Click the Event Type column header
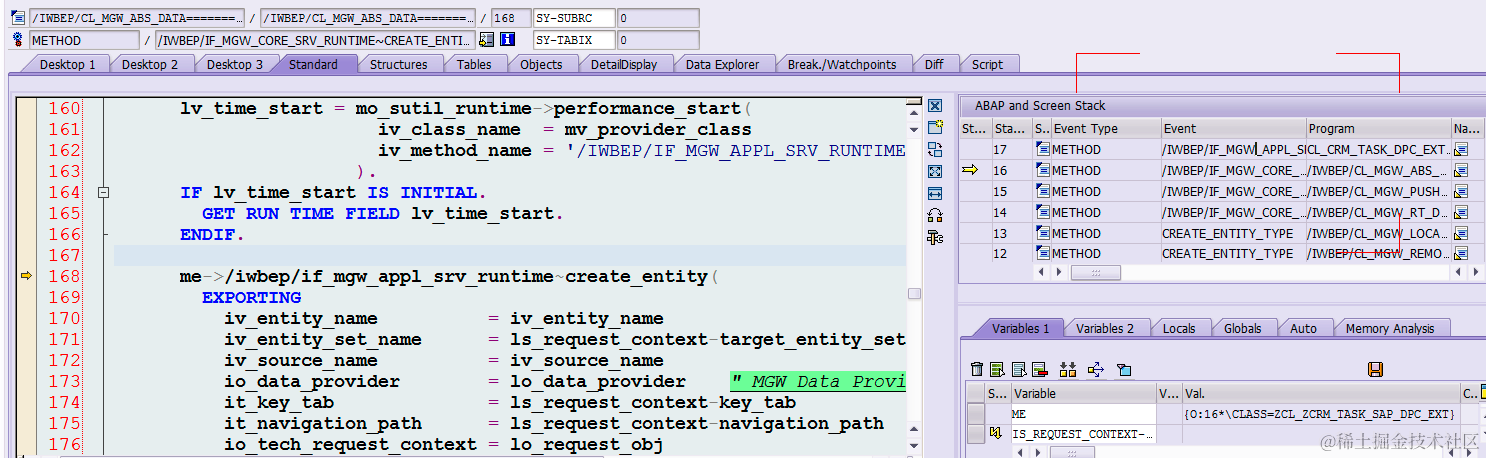 pos(1106,128)
